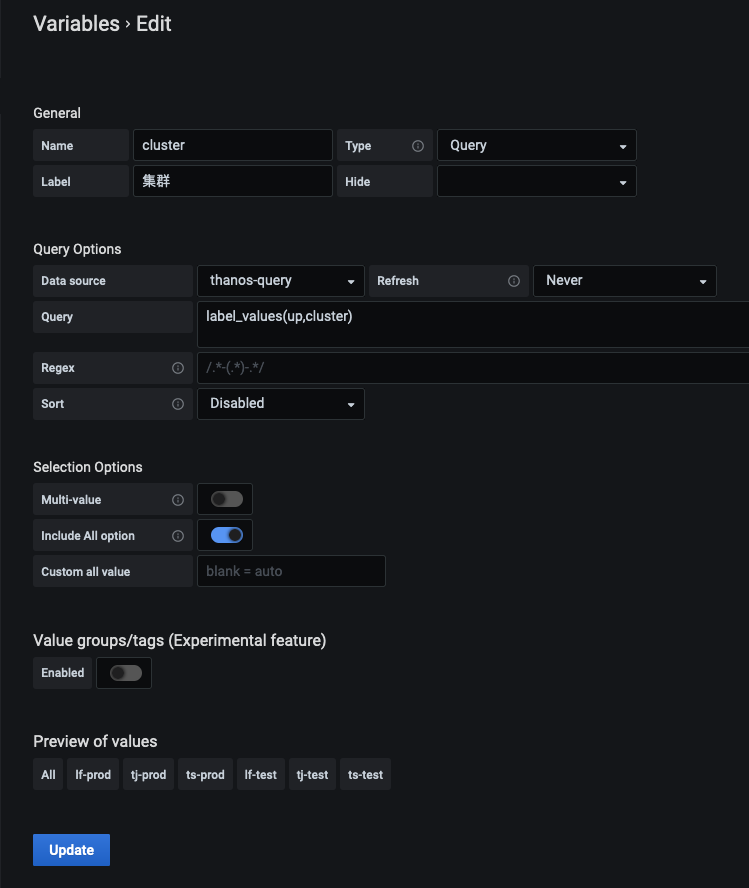Click the Multi-value info icon
This screenshot has height=888, width=749.
[178, 500]
